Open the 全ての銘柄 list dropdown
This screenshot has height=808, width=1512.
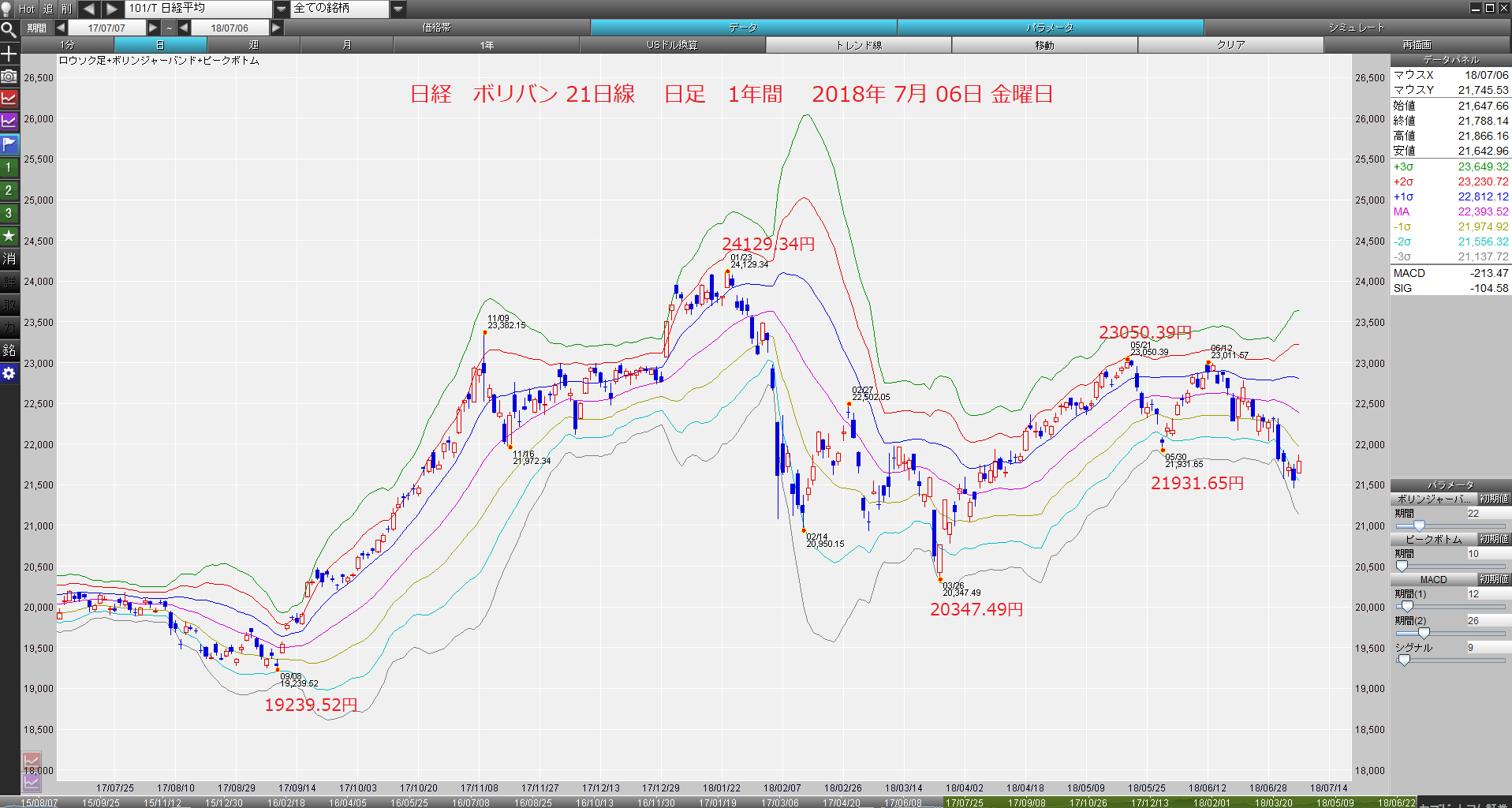tap(398, 9)
